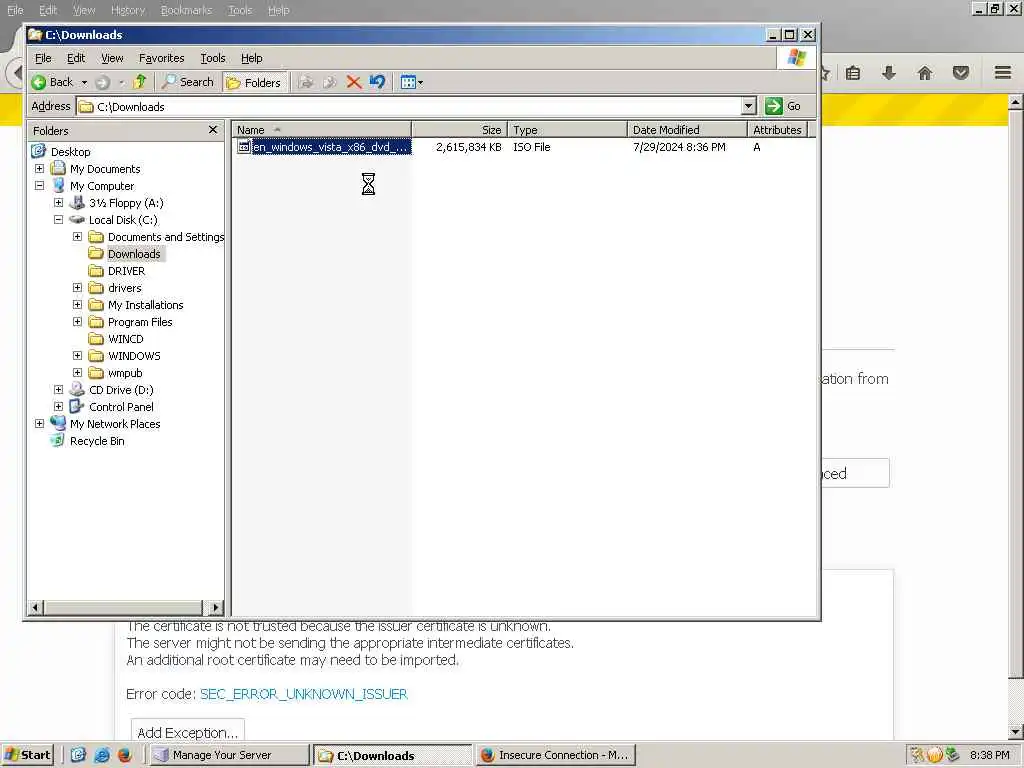The width and height of the screenshot is (1024, 768).
Task: Sort by Date Modified column header
Action: click(x=687, y=130)
